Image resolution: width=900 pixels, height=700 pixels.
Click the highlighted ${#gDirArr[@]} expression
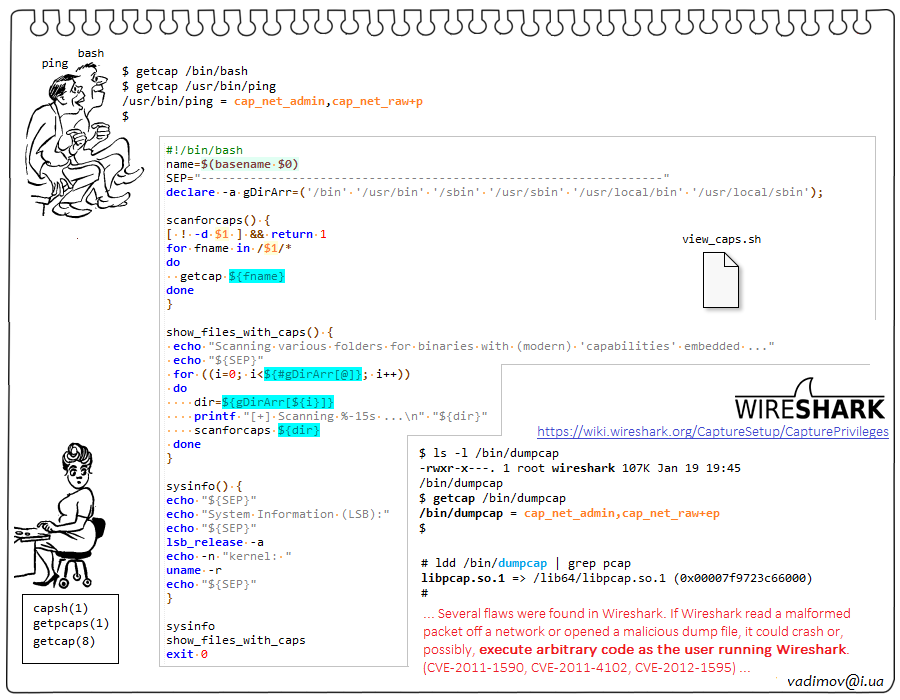(x=315, y=374)
